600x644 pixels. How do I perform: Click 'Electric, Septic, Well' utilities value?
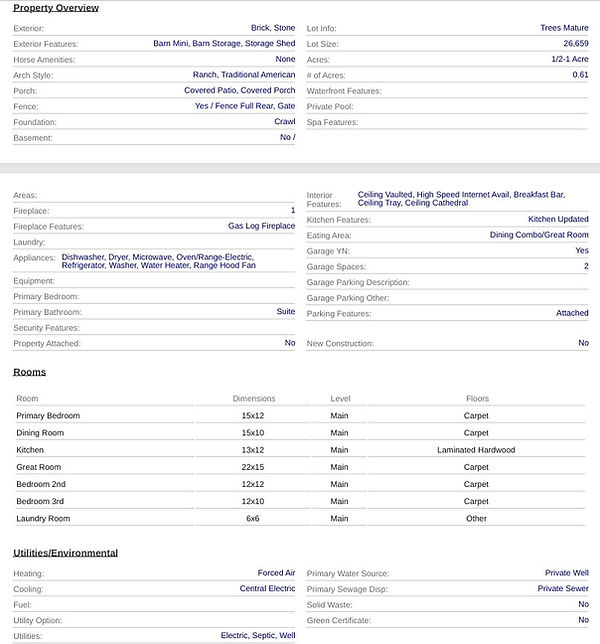point(258,635)
